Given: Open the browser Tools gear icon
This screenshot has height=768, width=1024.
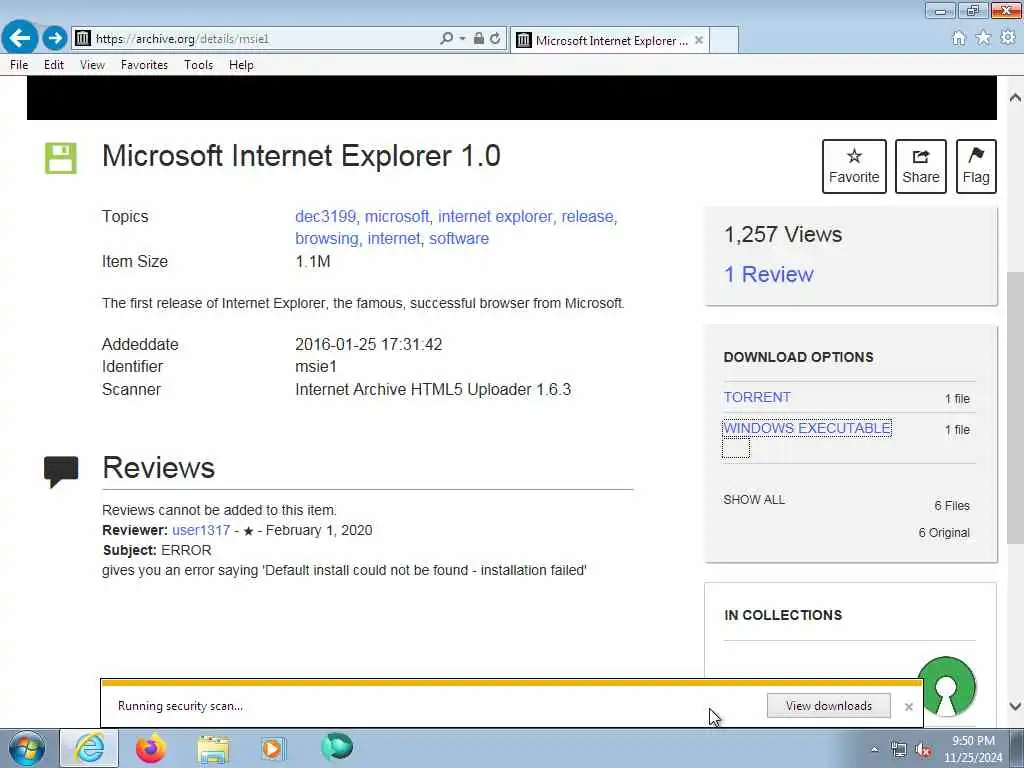Looking at the screenshot, I should pyautogui.click(x=1008, y=38).
